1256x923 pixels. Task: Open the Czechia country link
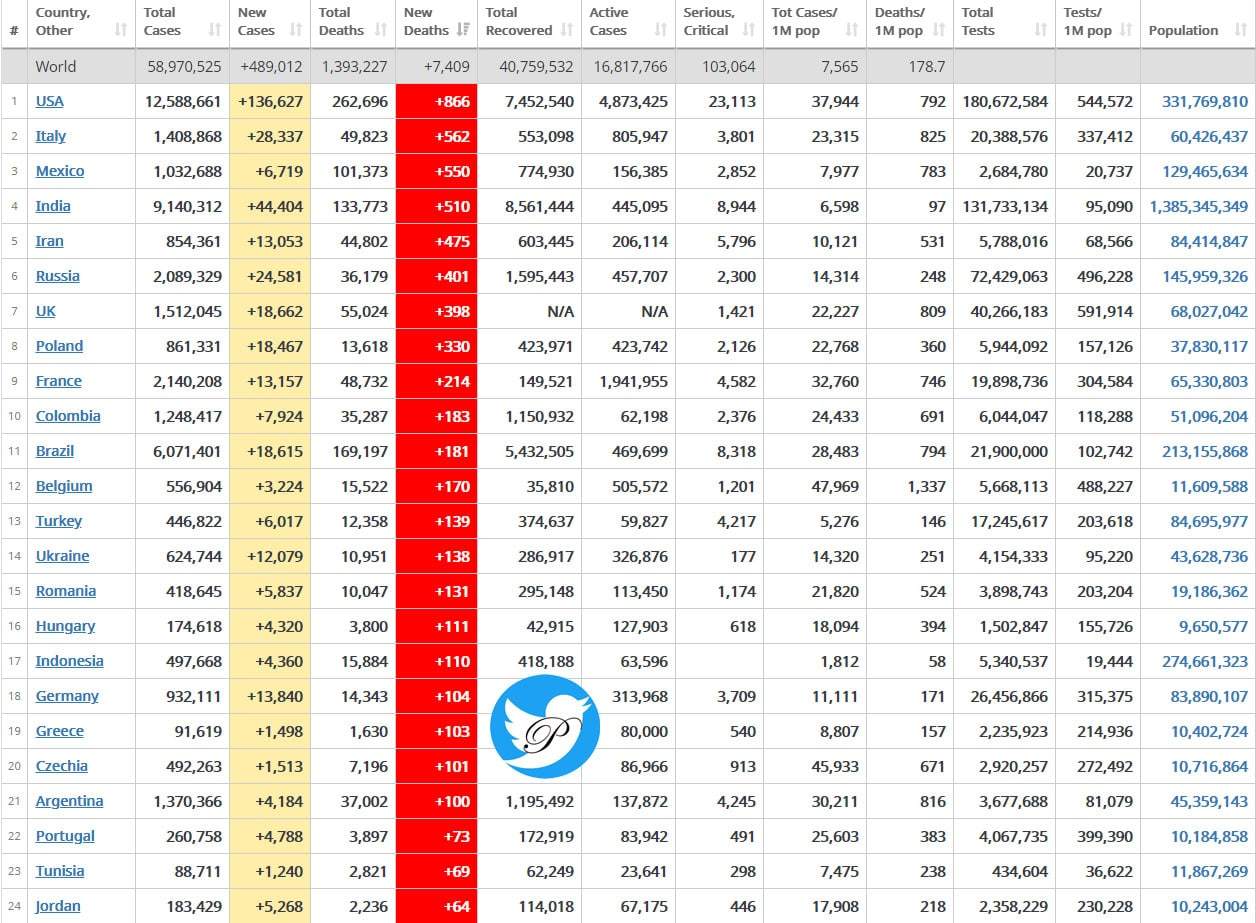62,766
